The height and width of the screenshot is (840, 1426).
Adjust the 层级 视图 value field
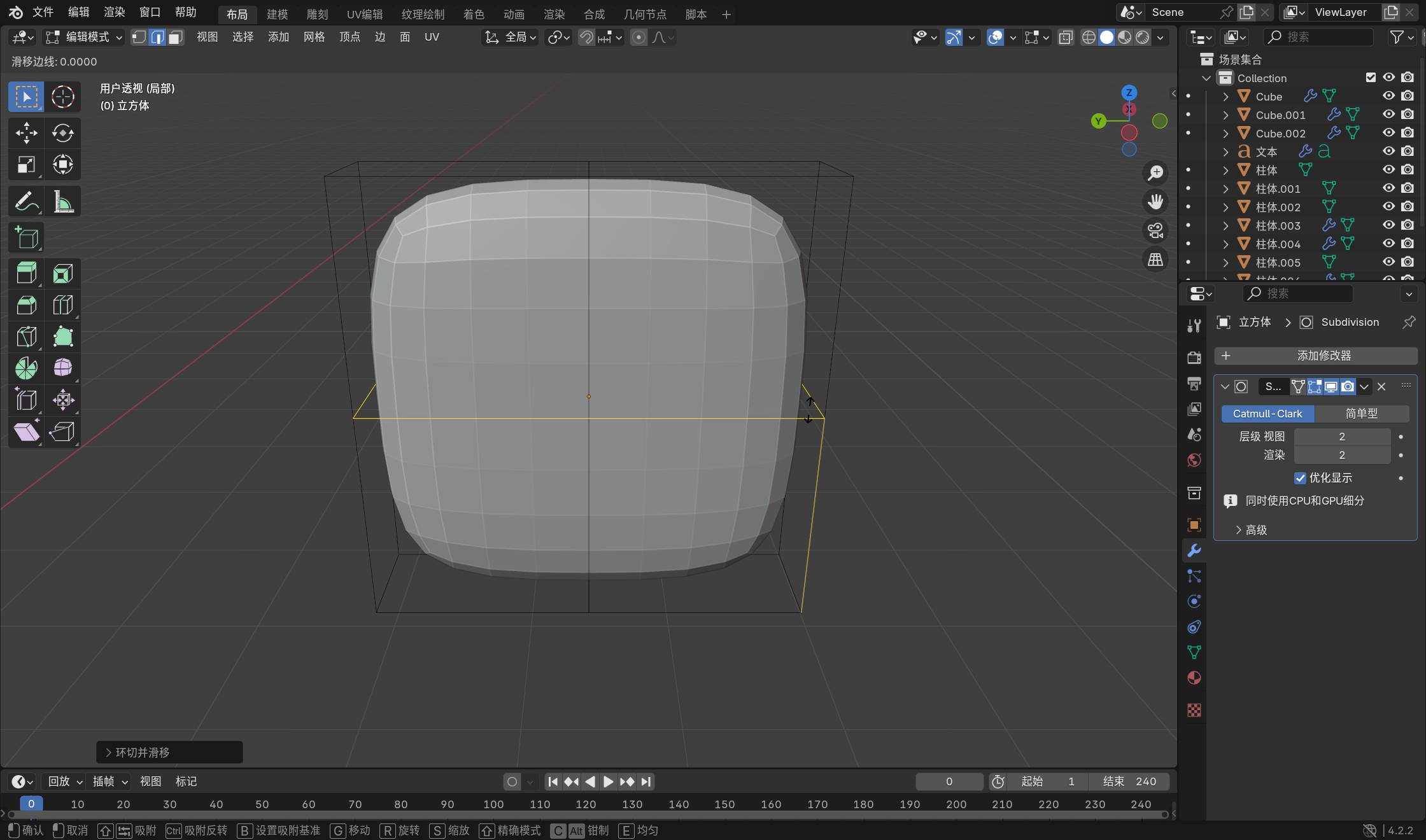[1341, 437]
